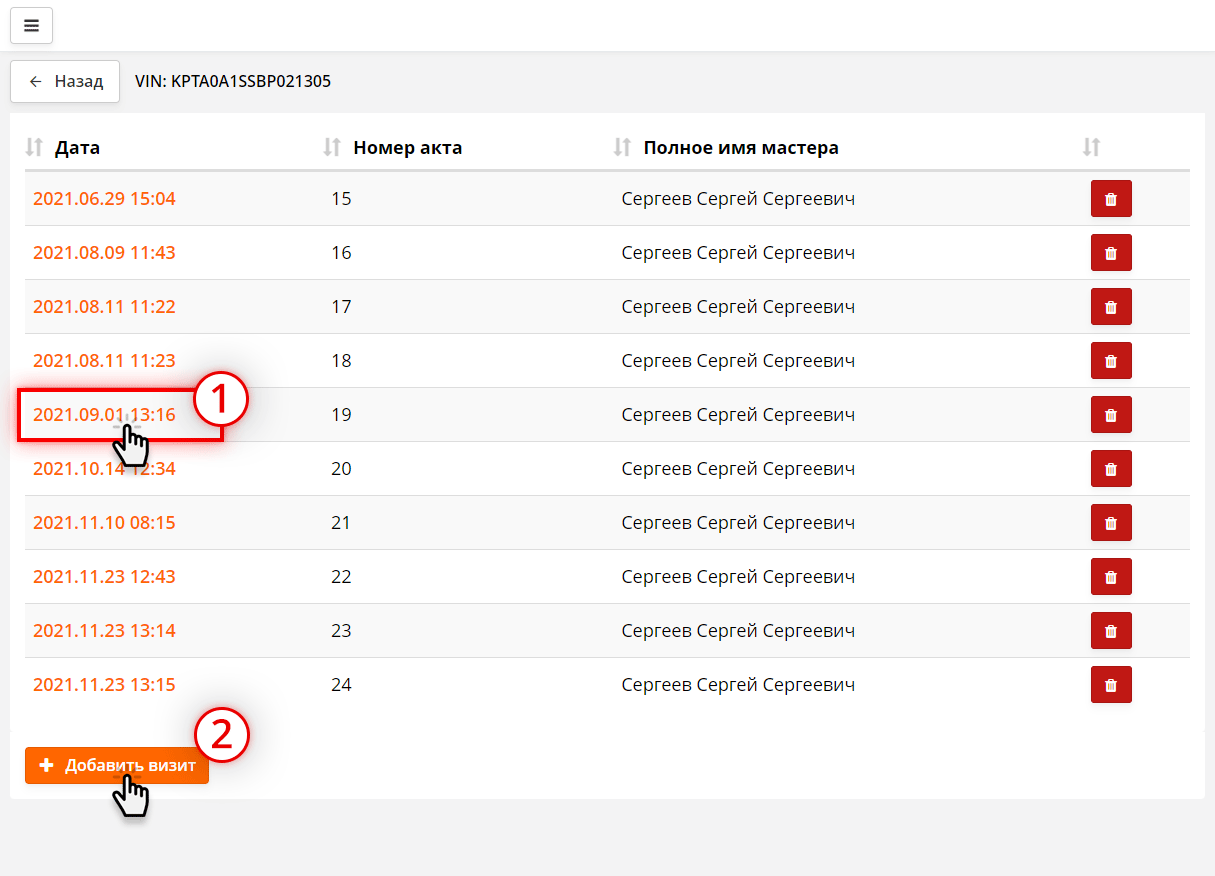Delete the visit with act number 18

coord(1110,361)
